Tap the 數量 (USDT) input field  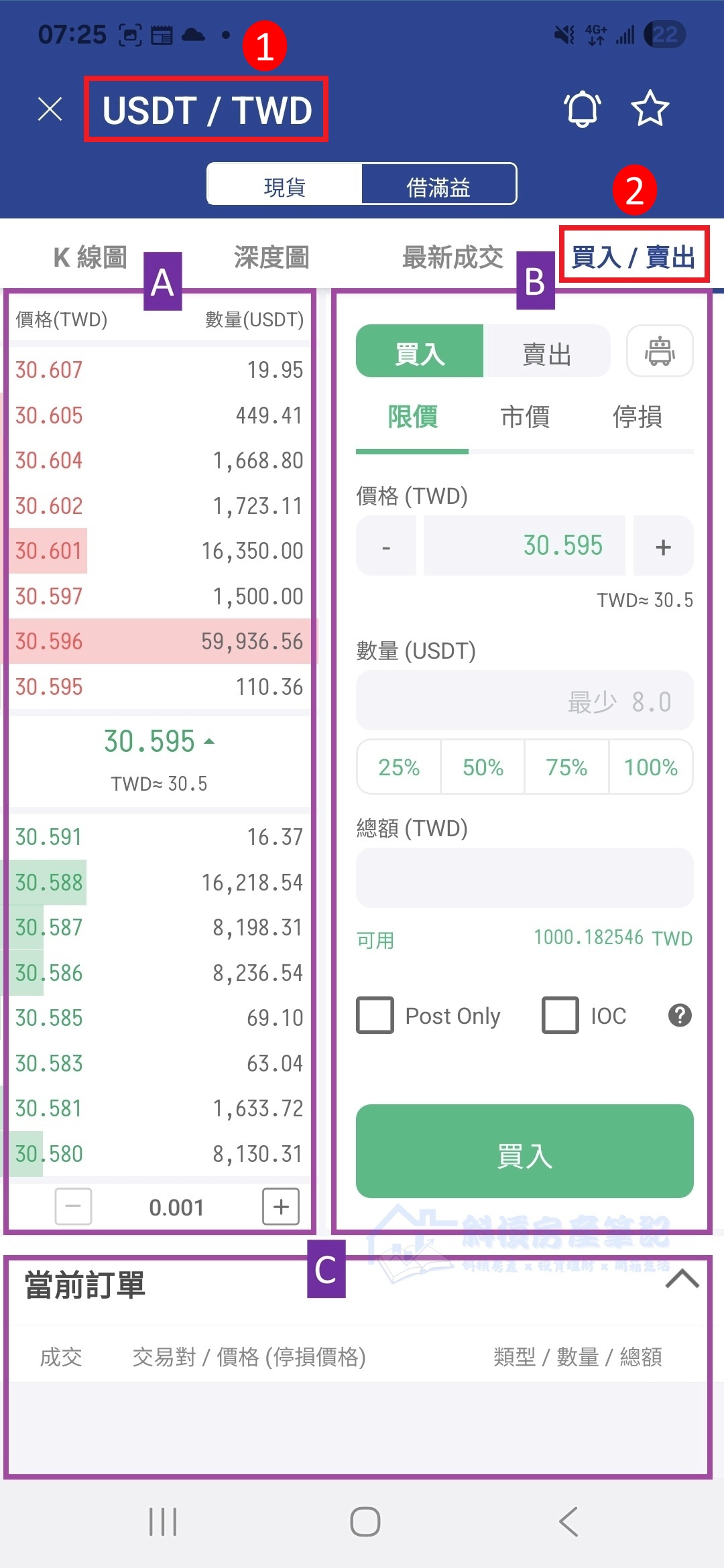point(524,701)
